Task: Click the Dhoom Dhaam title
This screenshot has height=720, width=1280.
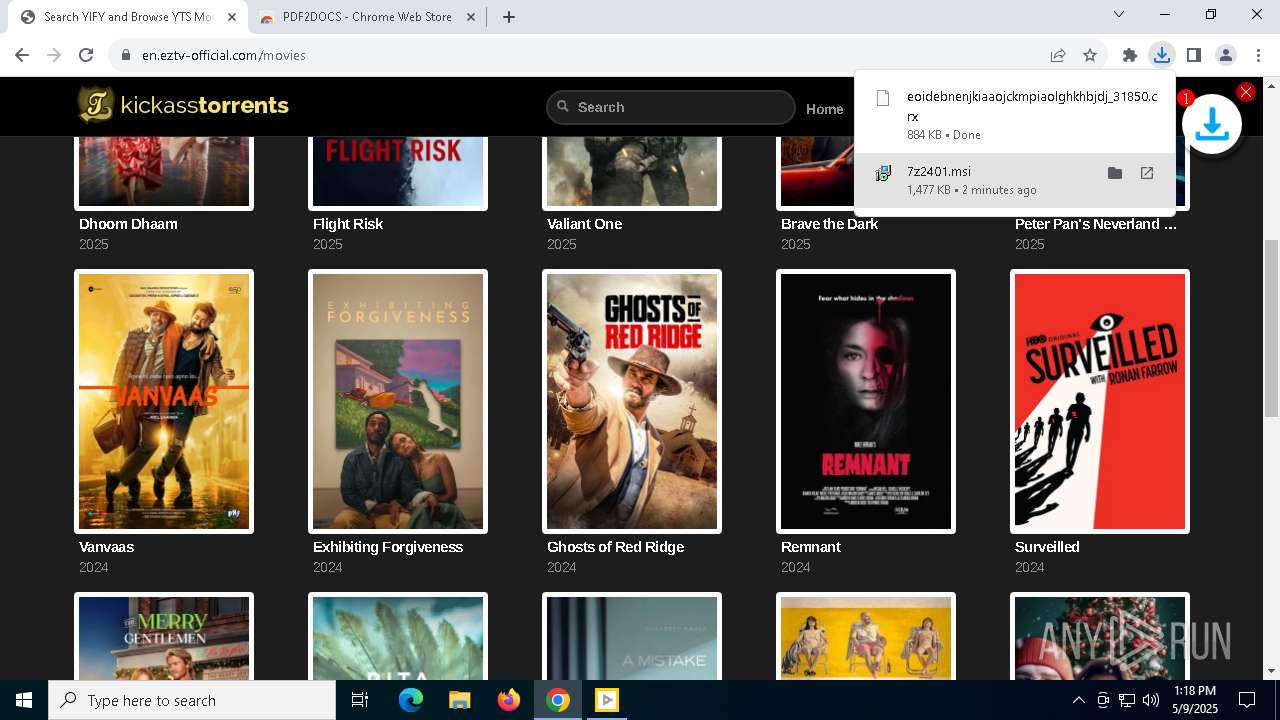Action: 128,224
